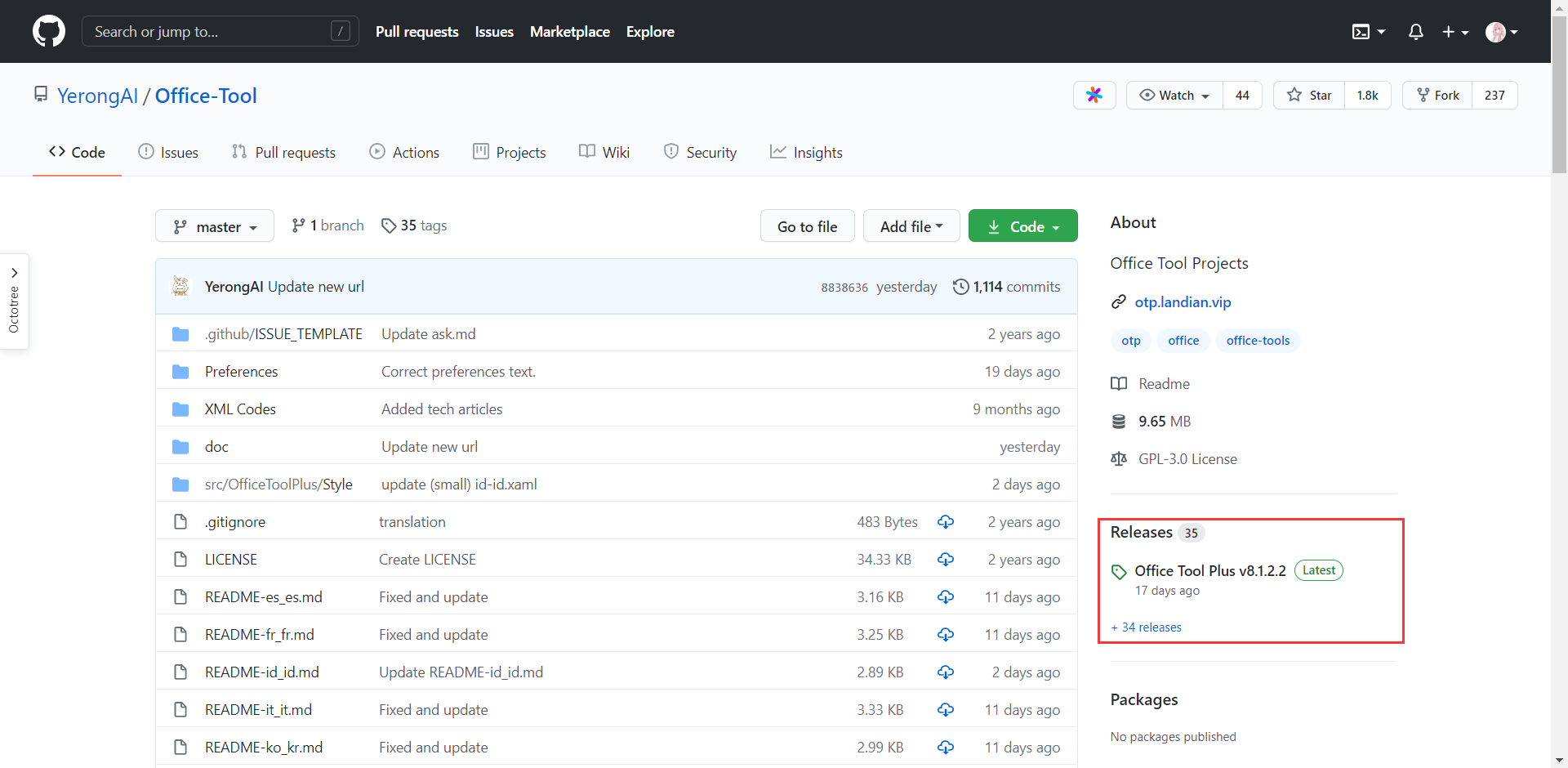Expand the green Code download dropdown
This screenshot has height=768, width=1568.
point(1022,226)
